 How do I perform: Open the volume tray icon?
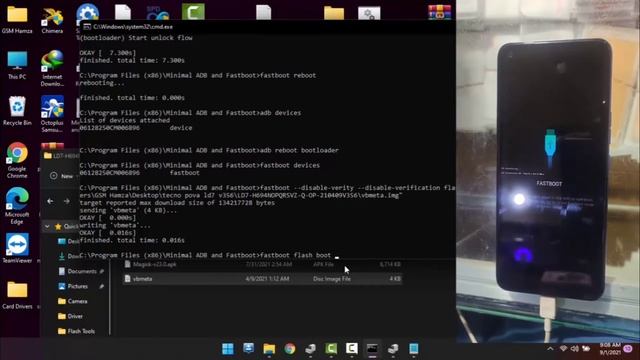click(575, 349)
